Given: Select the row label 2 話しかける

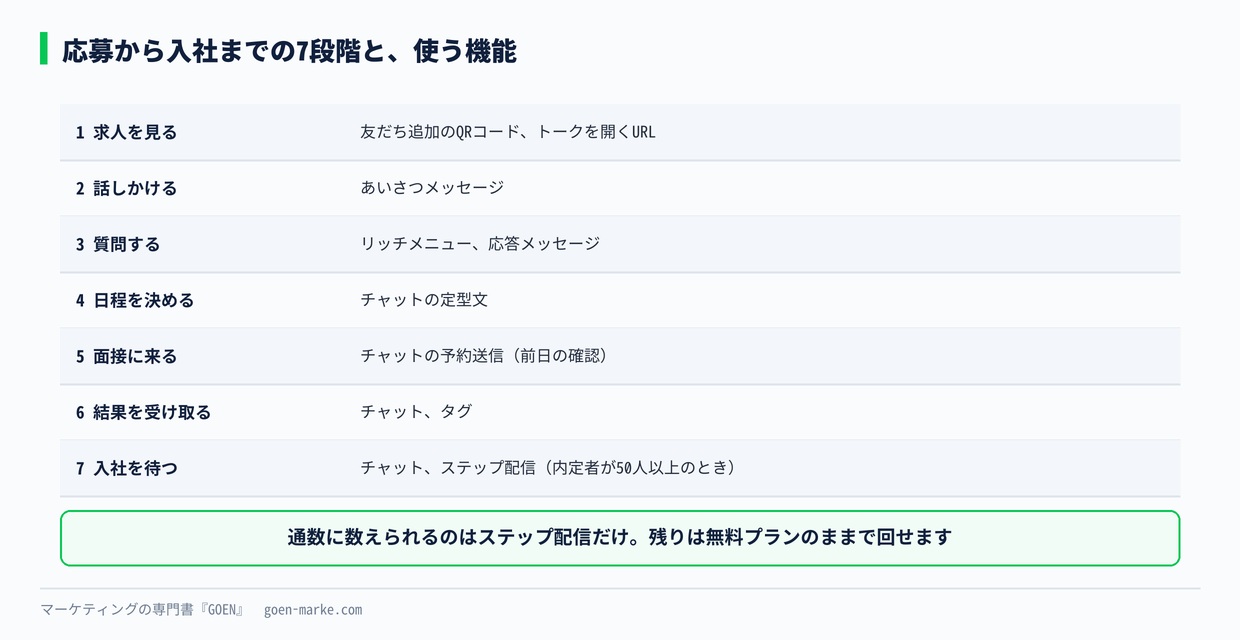Looking at the screenshot, I should tap(126, 188).
